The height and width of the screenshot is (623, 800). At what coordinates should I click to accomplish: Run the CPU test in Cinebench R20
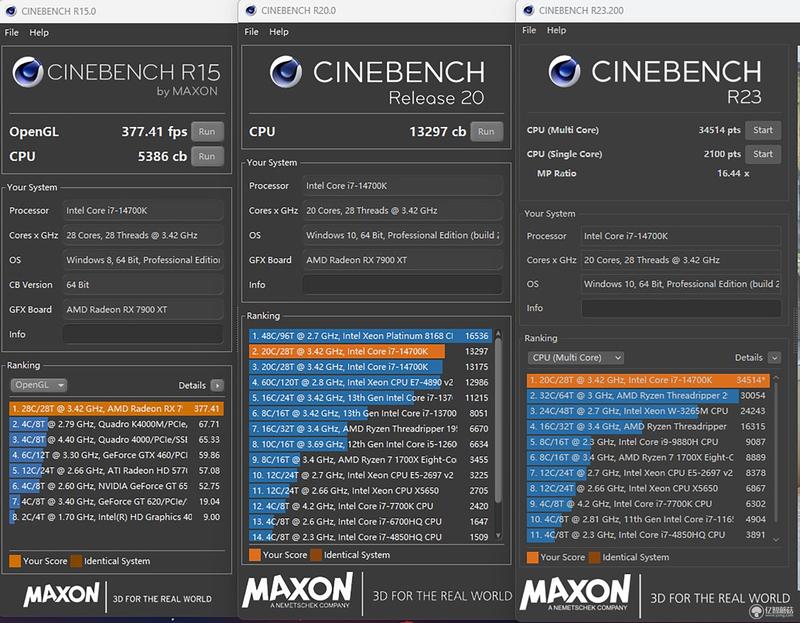[486, 132]
